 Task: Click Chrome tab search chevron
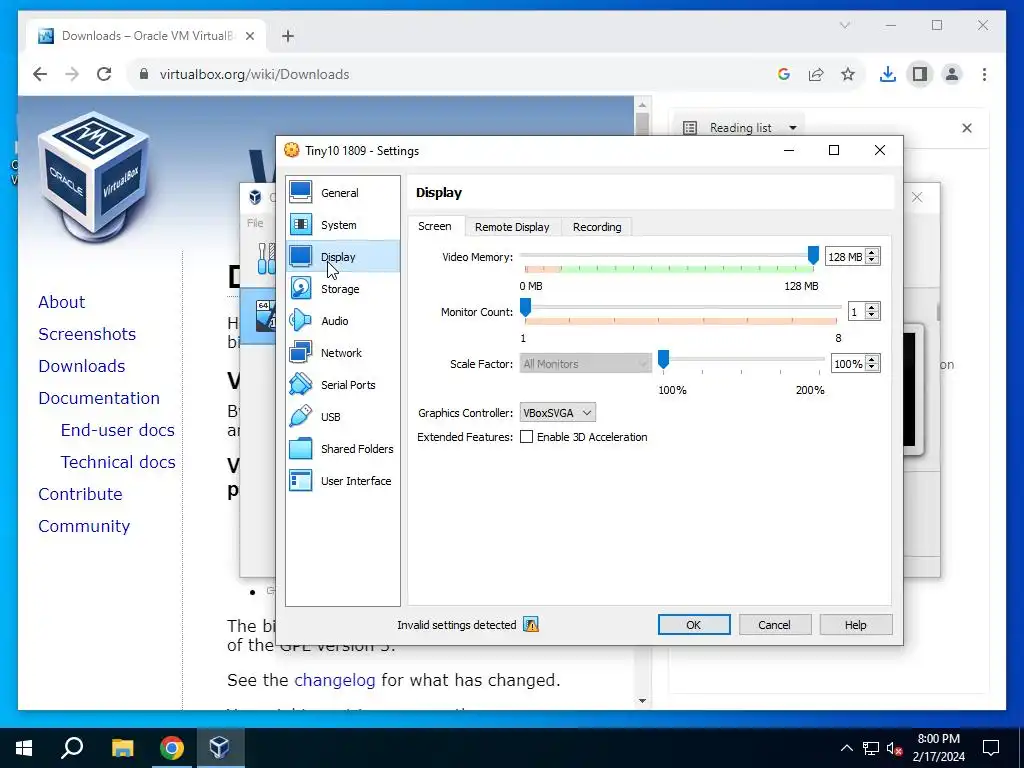(845, 25)
